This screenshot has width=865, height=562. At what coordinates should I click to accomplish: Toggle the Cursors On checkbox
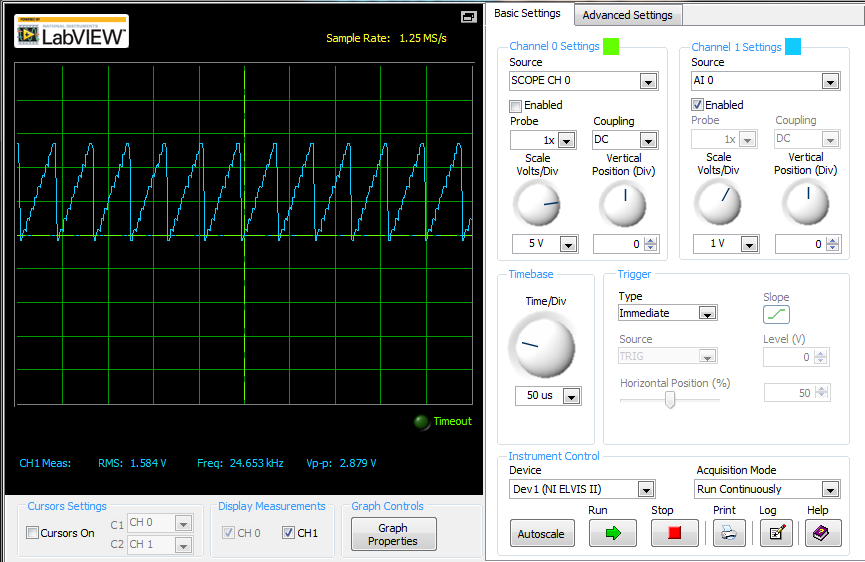click(x=33, y=533)
